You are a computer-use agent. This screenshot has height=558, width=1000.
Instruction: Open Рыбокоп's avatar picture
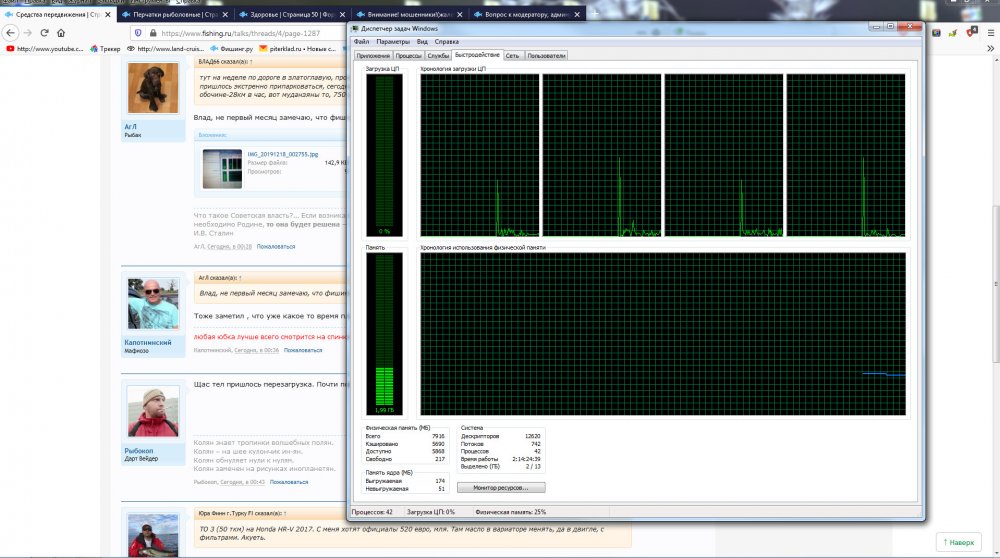coord(153,411)
